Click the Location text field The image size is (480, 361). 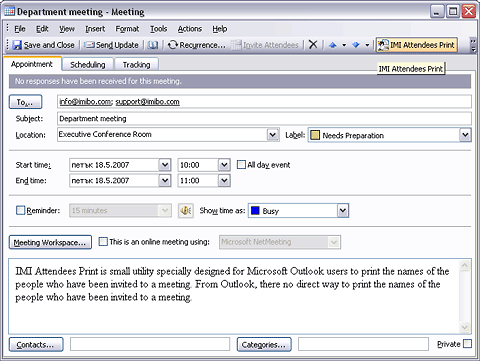(162, 135)
